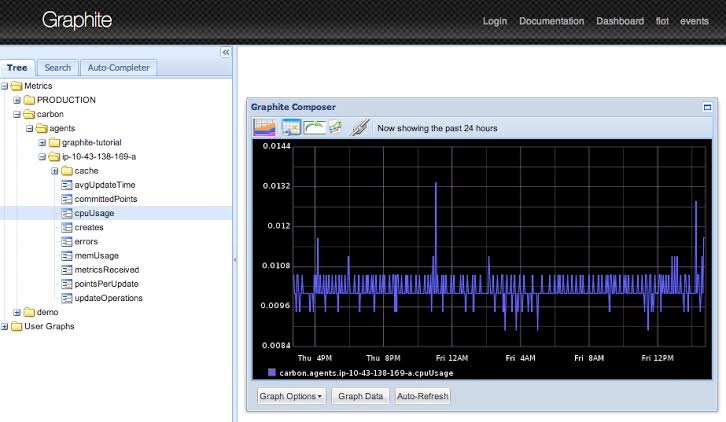
Task: Click the agents folder icon
Action: coord(42,128)
